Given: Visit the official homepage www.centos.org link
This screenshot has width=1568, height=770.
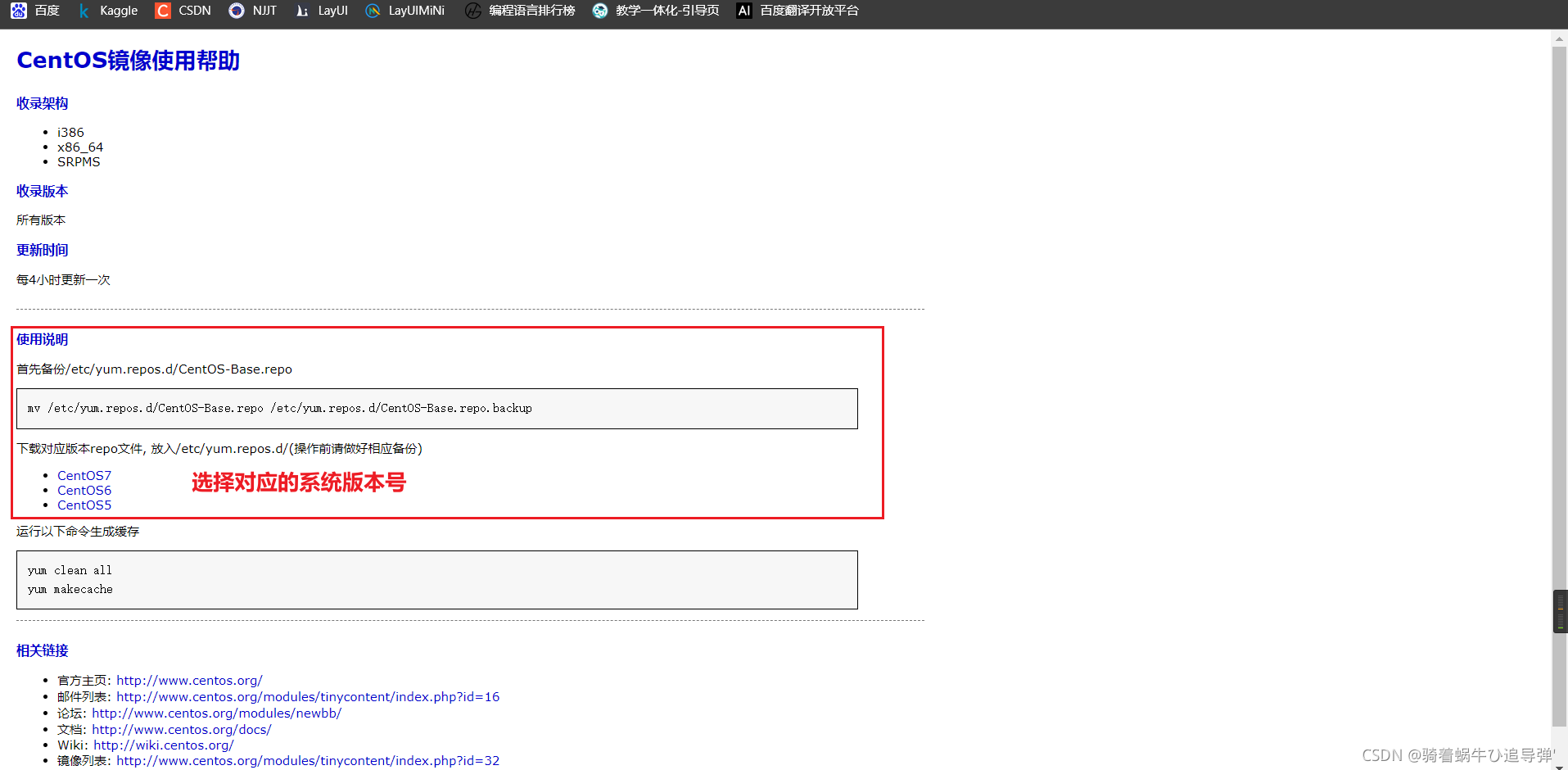Looking at the screenshot, I should [189, 680].
